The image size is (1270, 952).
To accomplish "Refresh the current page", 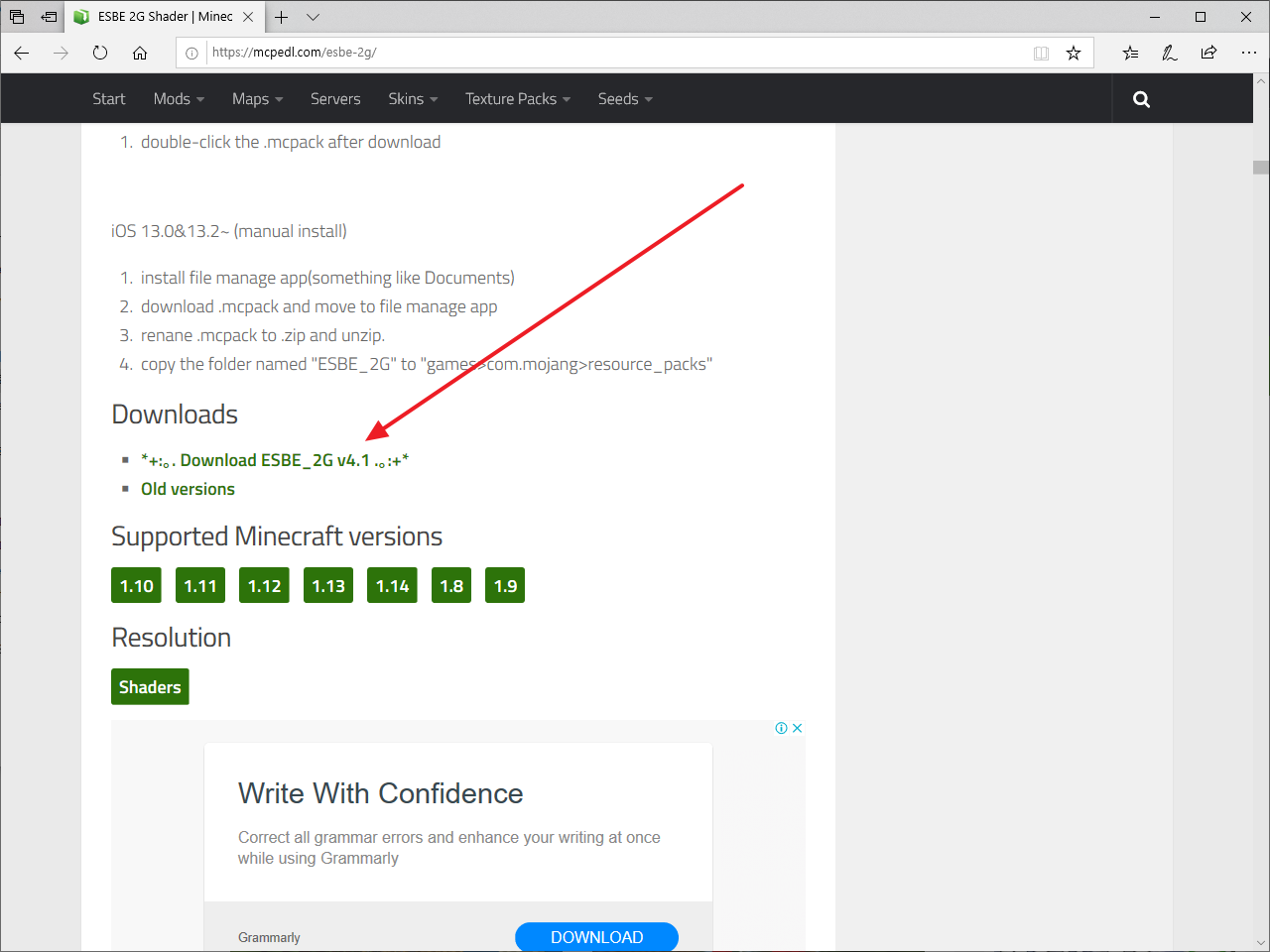I will pos(100,54).
